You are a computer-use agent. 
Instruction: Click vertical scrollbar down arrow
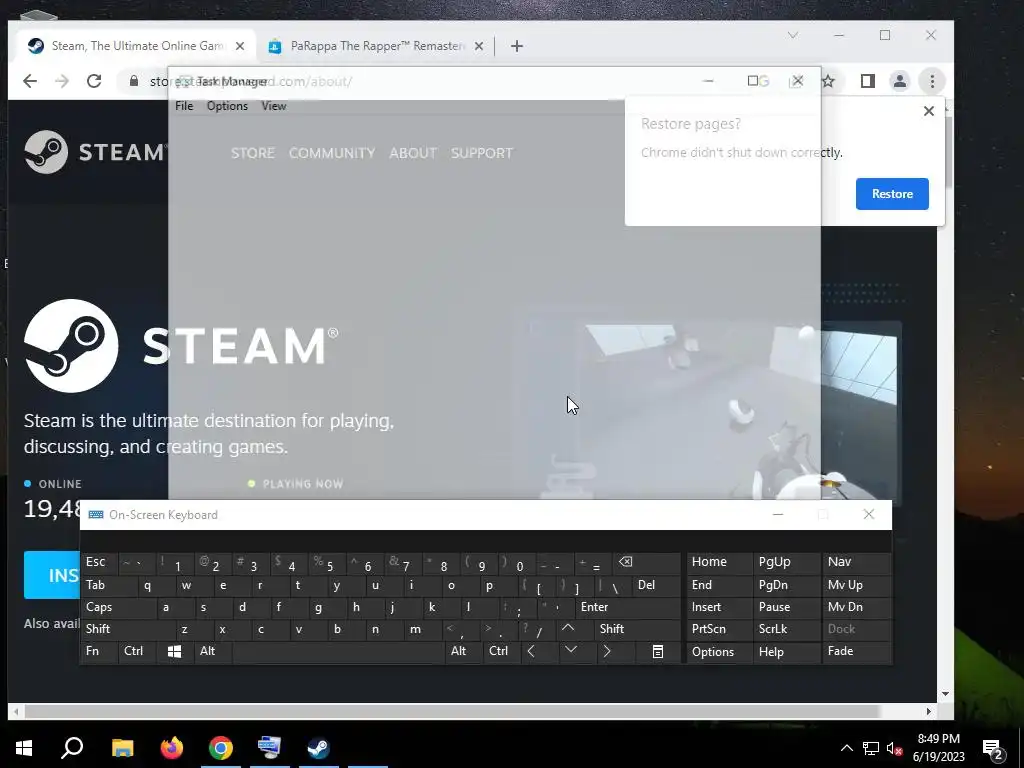(945, 694)
